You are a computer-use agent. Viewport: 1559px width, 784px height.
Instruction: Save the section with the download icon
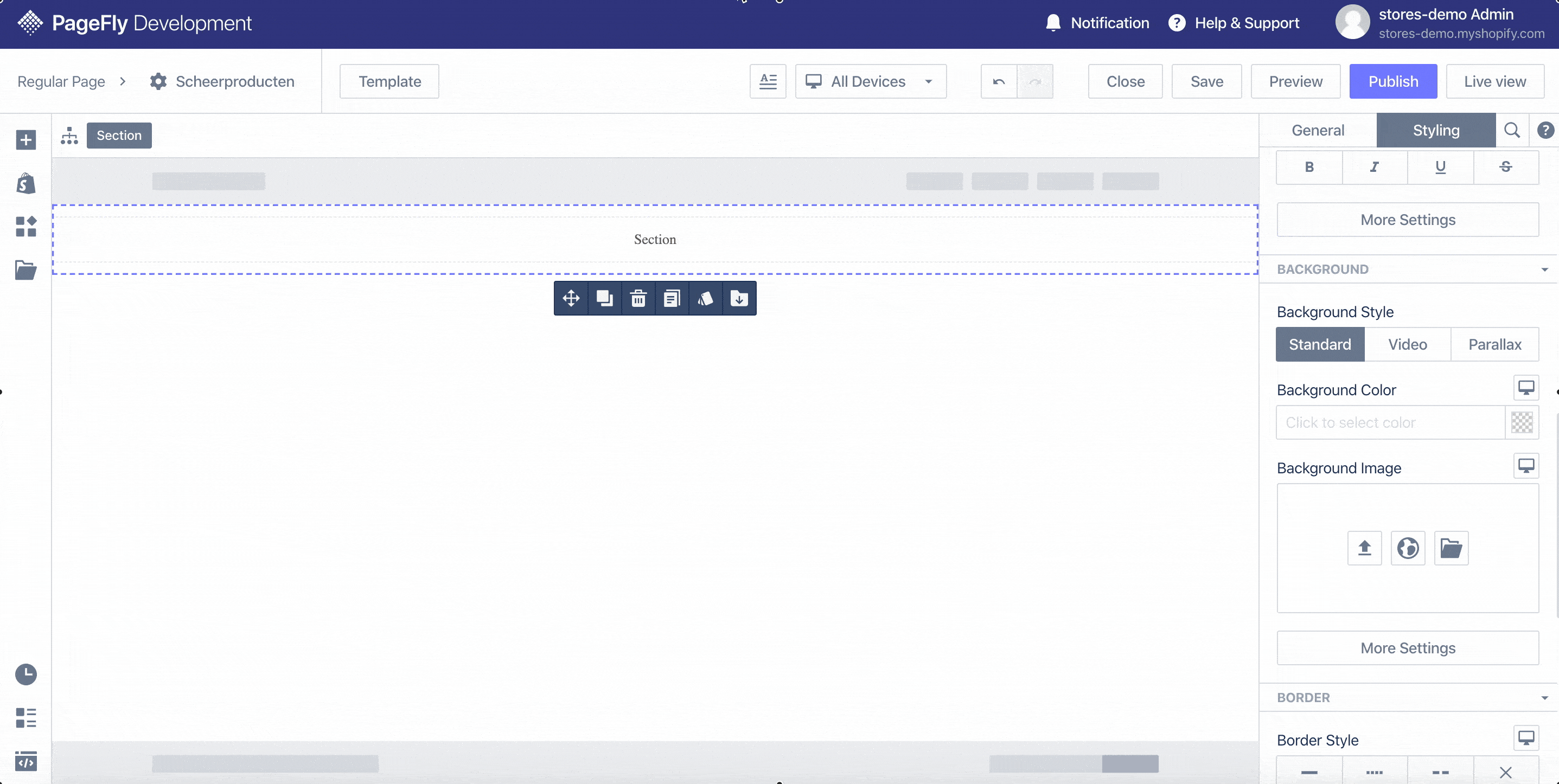[x=739, y=298]
